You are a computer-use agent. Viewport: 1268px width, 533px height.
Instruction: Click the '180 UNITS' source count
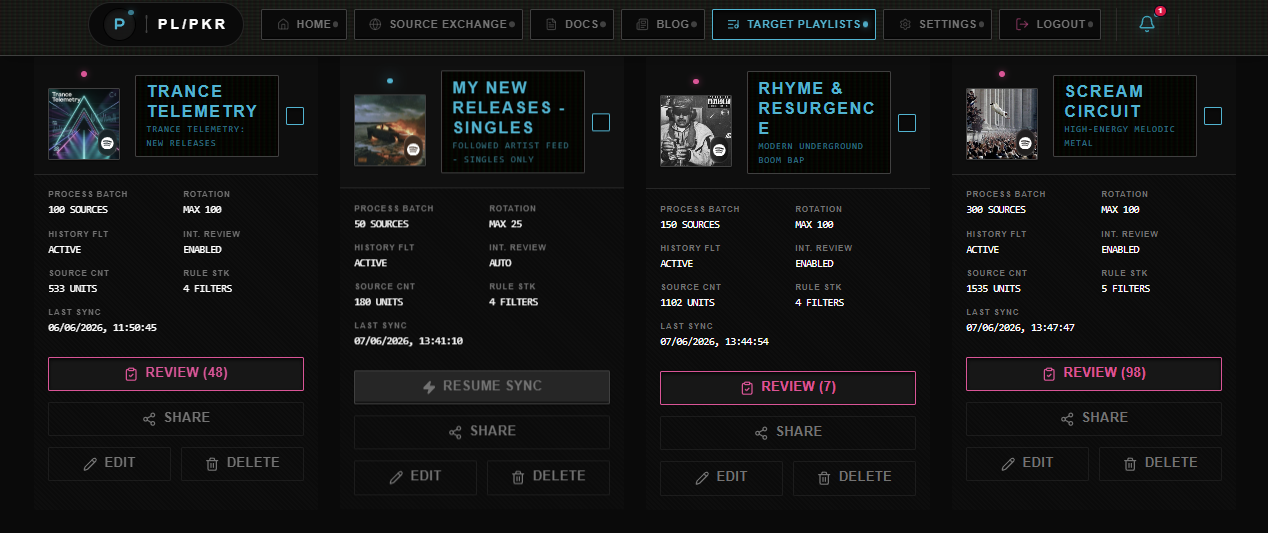pyautogui.click(x=378, y=302)
